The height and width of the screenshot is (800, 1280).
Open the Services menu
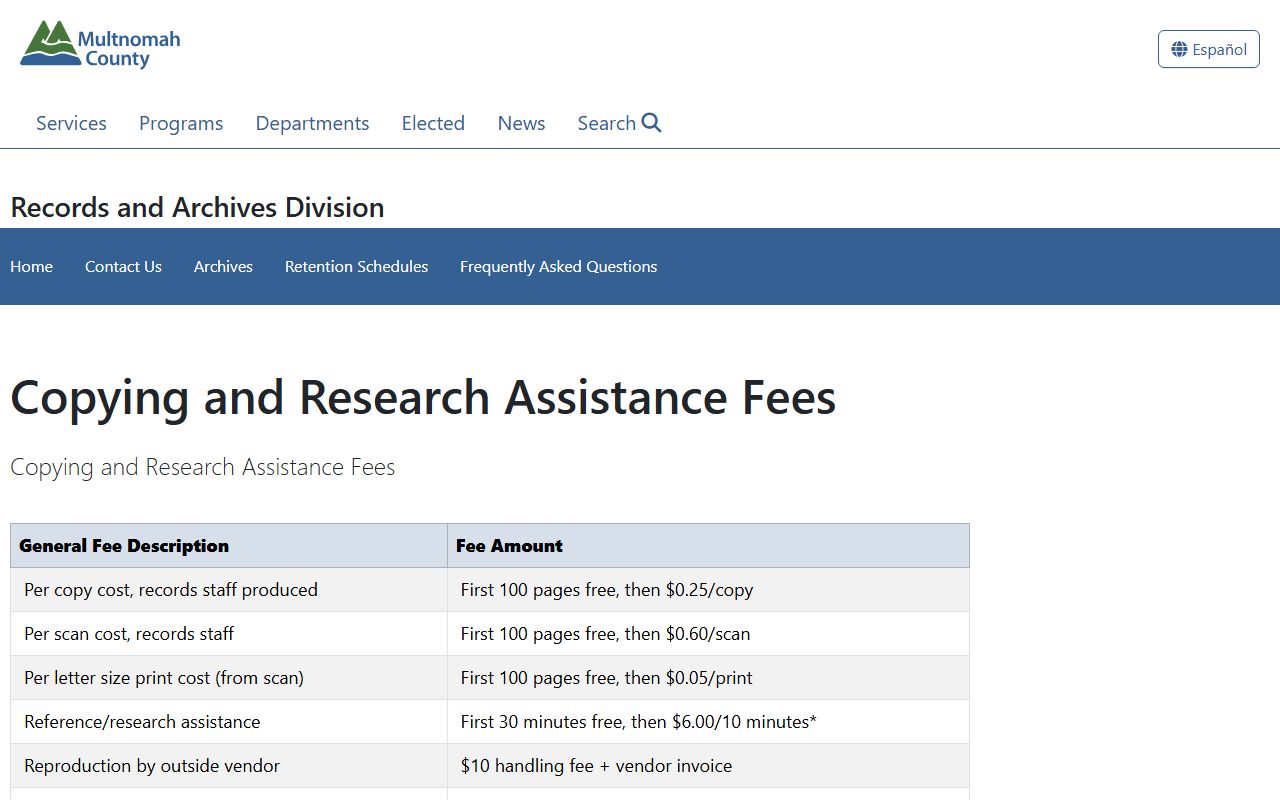pos(71,123)
